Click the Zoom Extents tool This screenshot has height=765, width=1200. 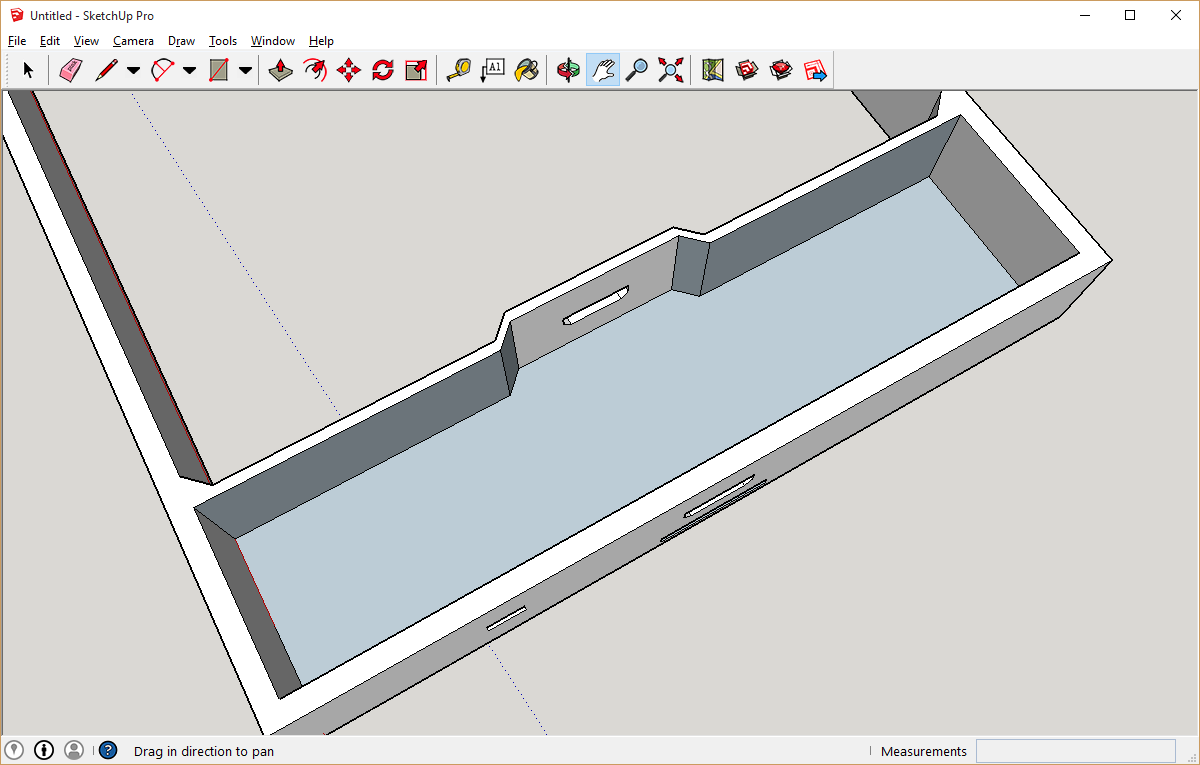(x=671, y=70)
